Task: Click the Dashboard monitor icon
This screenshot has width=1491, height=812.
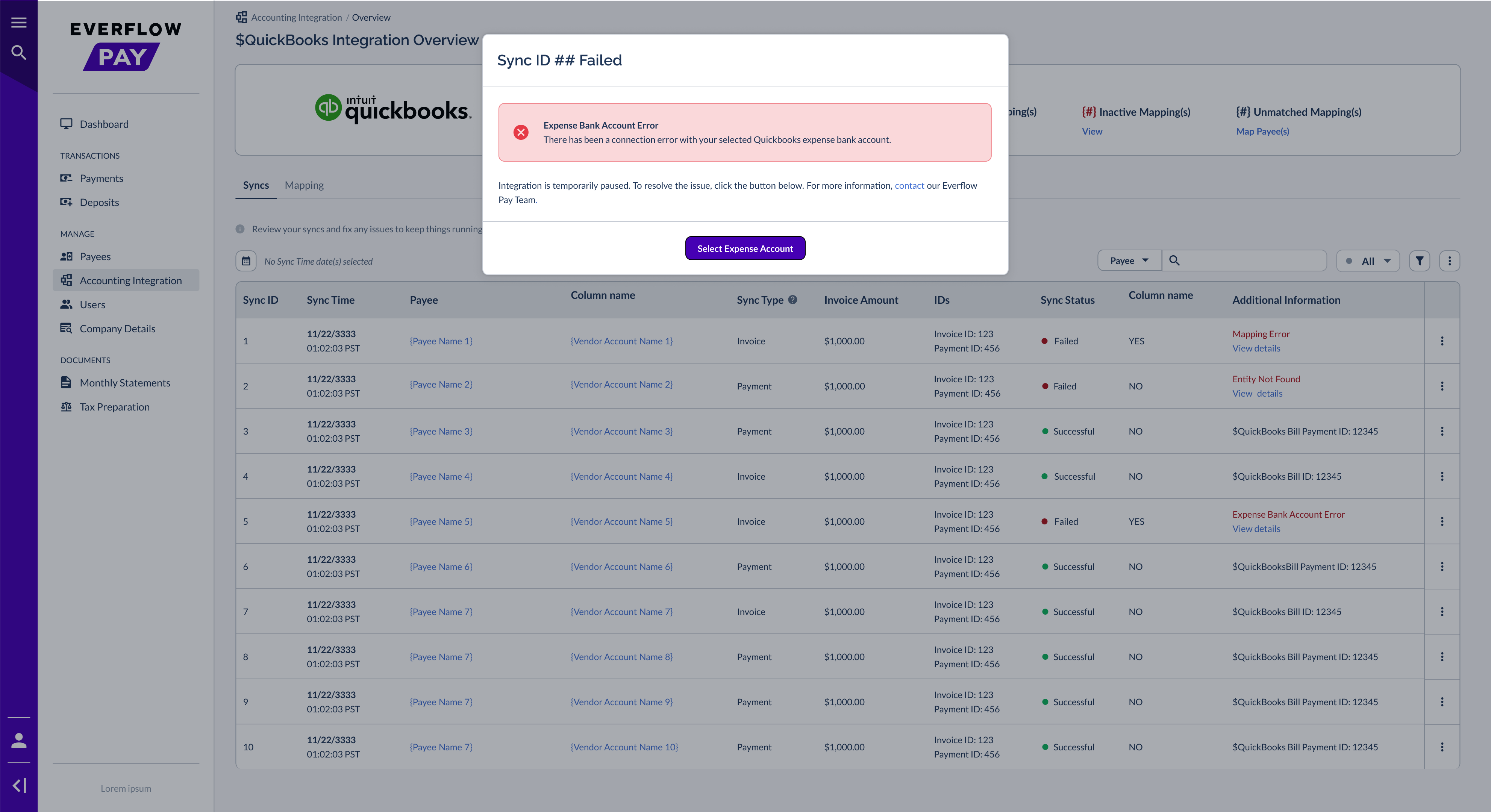Action: coord(66,124)
